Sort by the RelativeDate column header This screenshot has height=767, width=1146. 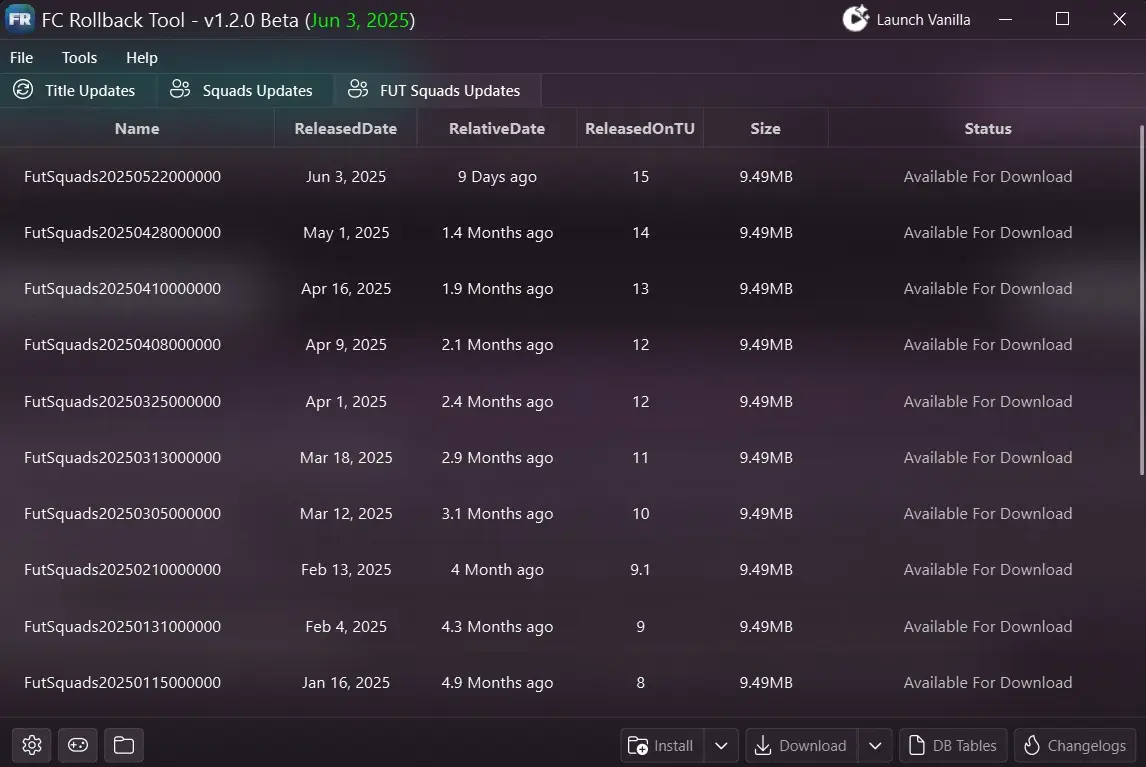click(497, 129)
